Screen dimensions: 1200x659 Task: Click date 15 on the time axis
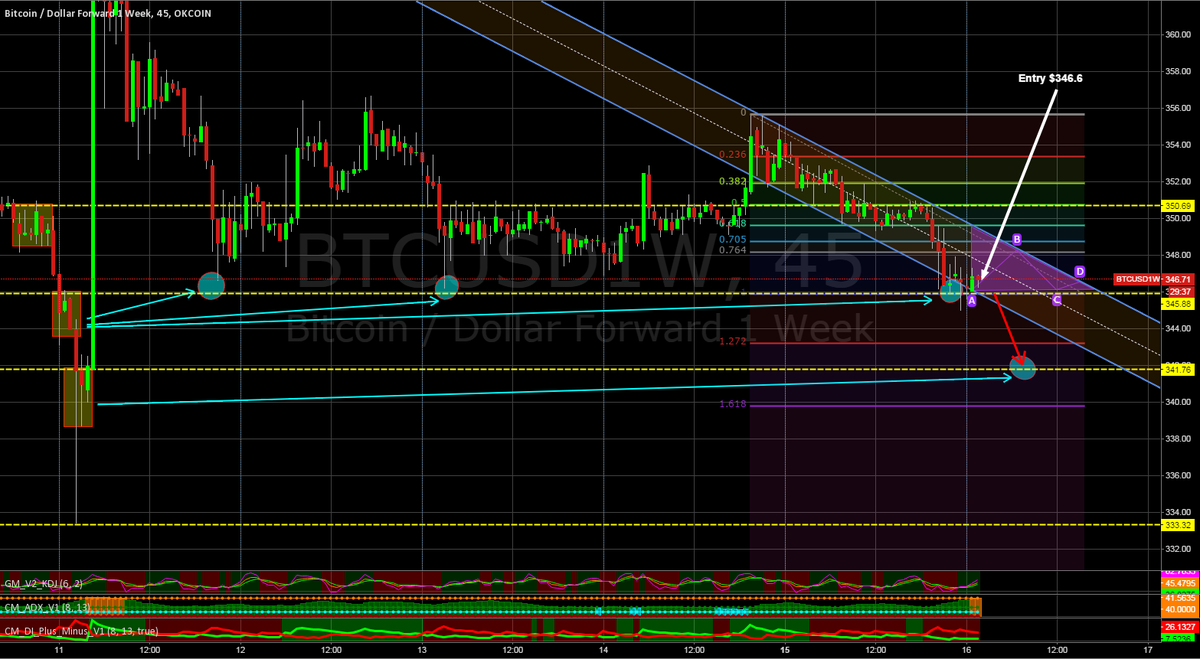(785, 650)
